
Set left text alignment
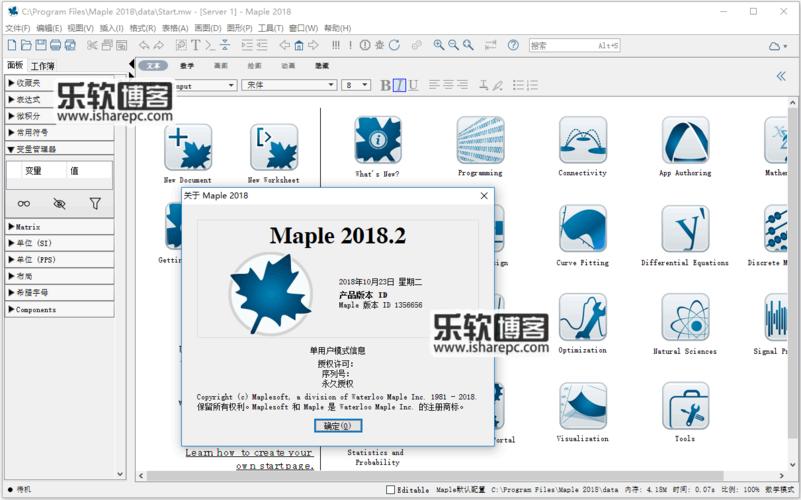coord(434,85)
